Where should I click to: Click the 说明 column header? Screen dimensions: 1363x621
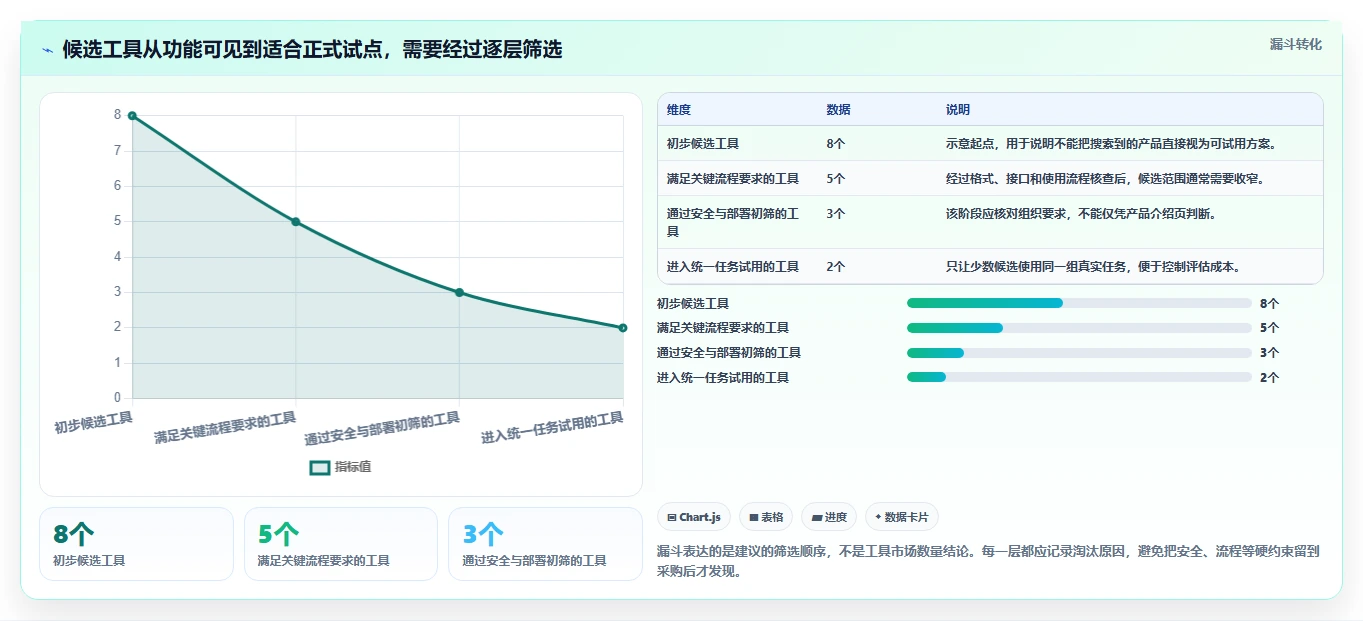(958, 110)
